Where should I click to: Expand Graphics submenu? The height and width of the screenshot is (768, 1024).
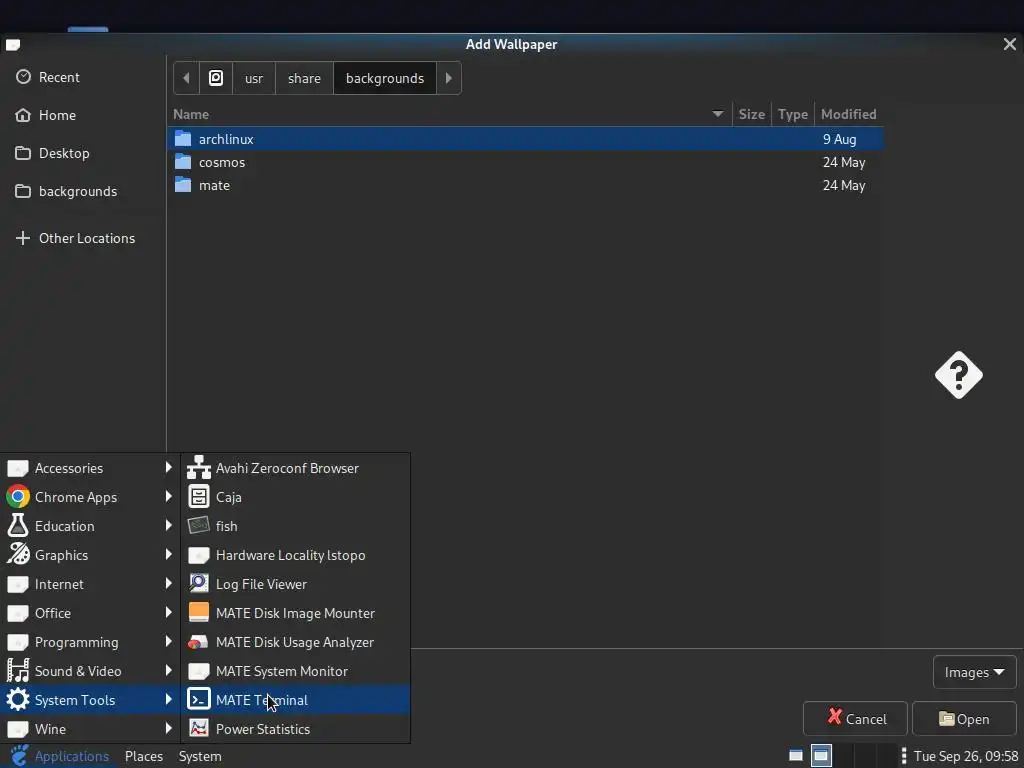(x=90, y=555)
